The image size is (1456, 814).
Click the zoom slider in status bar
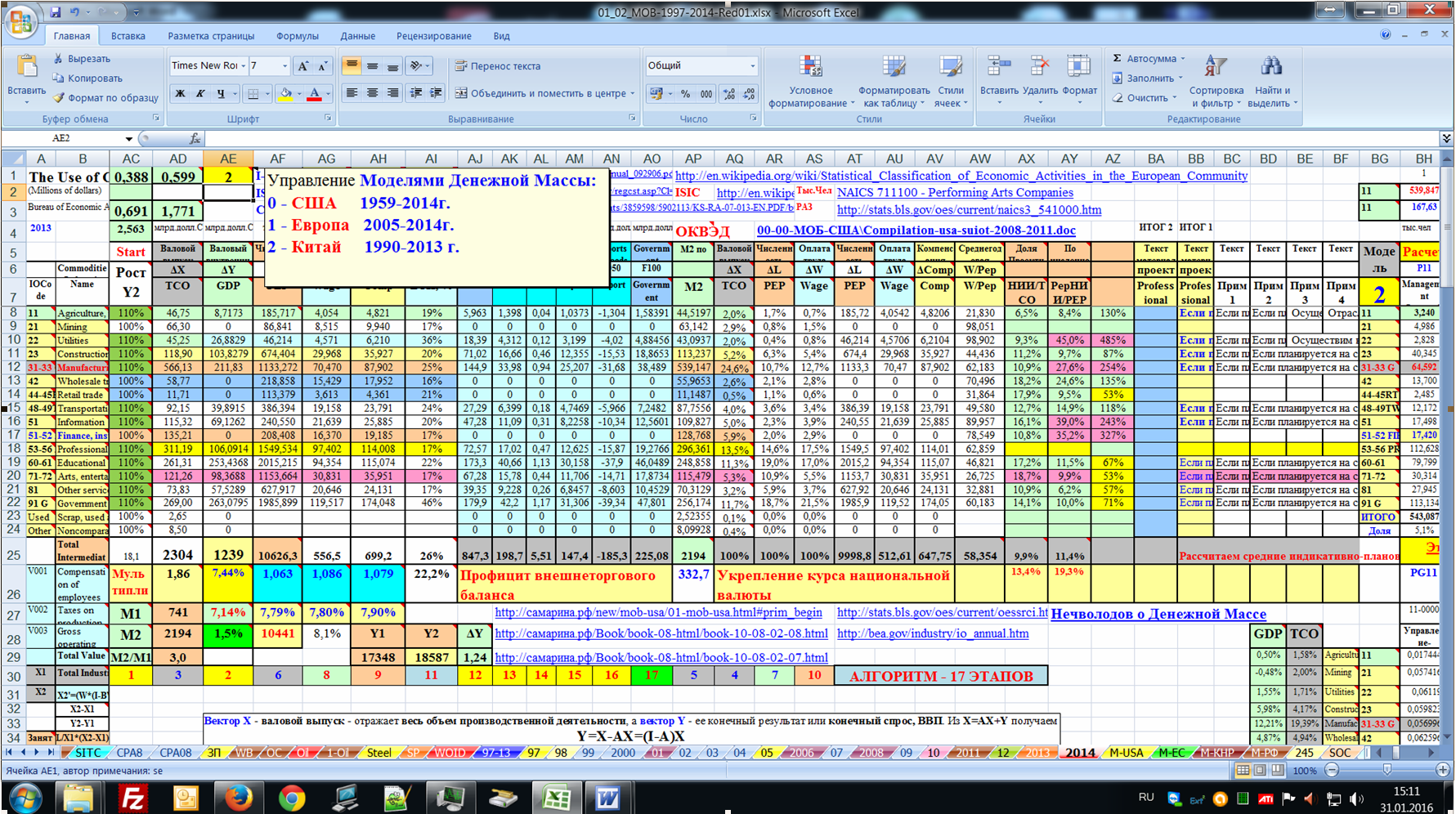[1387, 770]
